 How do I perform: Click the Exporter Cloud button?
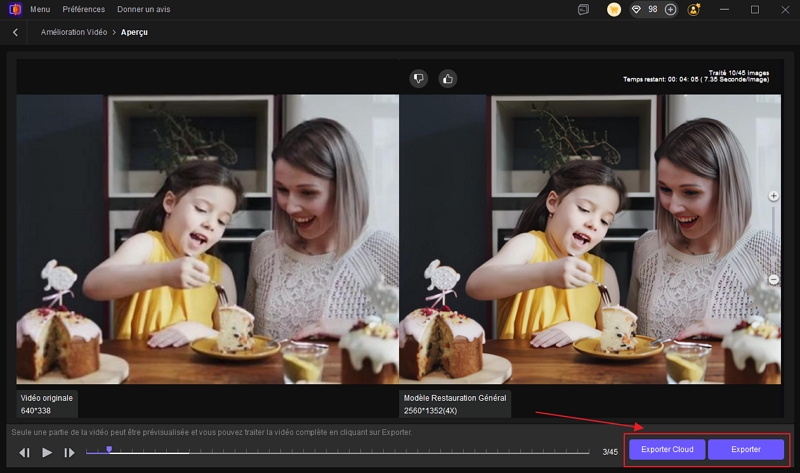(666, 450)
